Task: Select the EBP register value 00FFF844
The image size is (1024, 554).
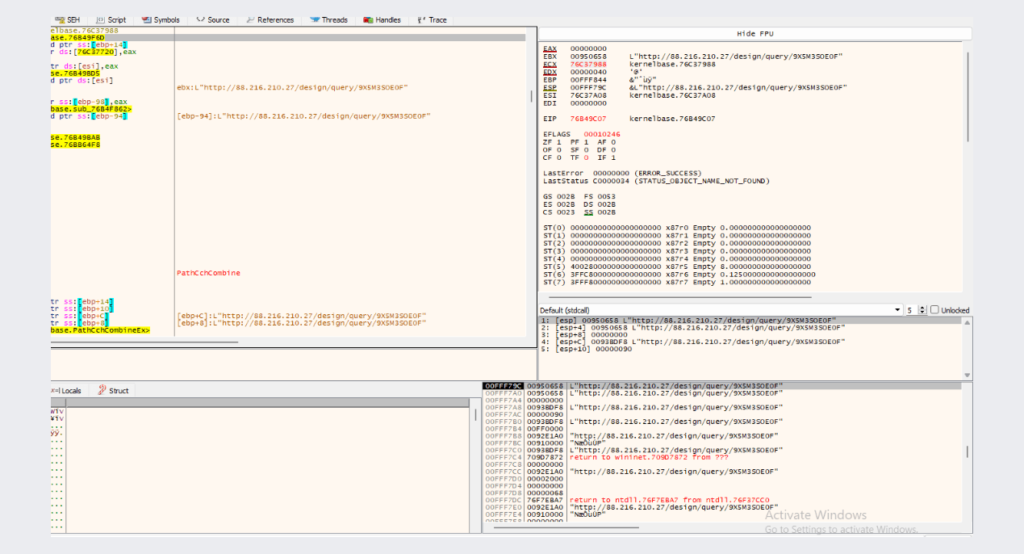Action: point(588,80)
